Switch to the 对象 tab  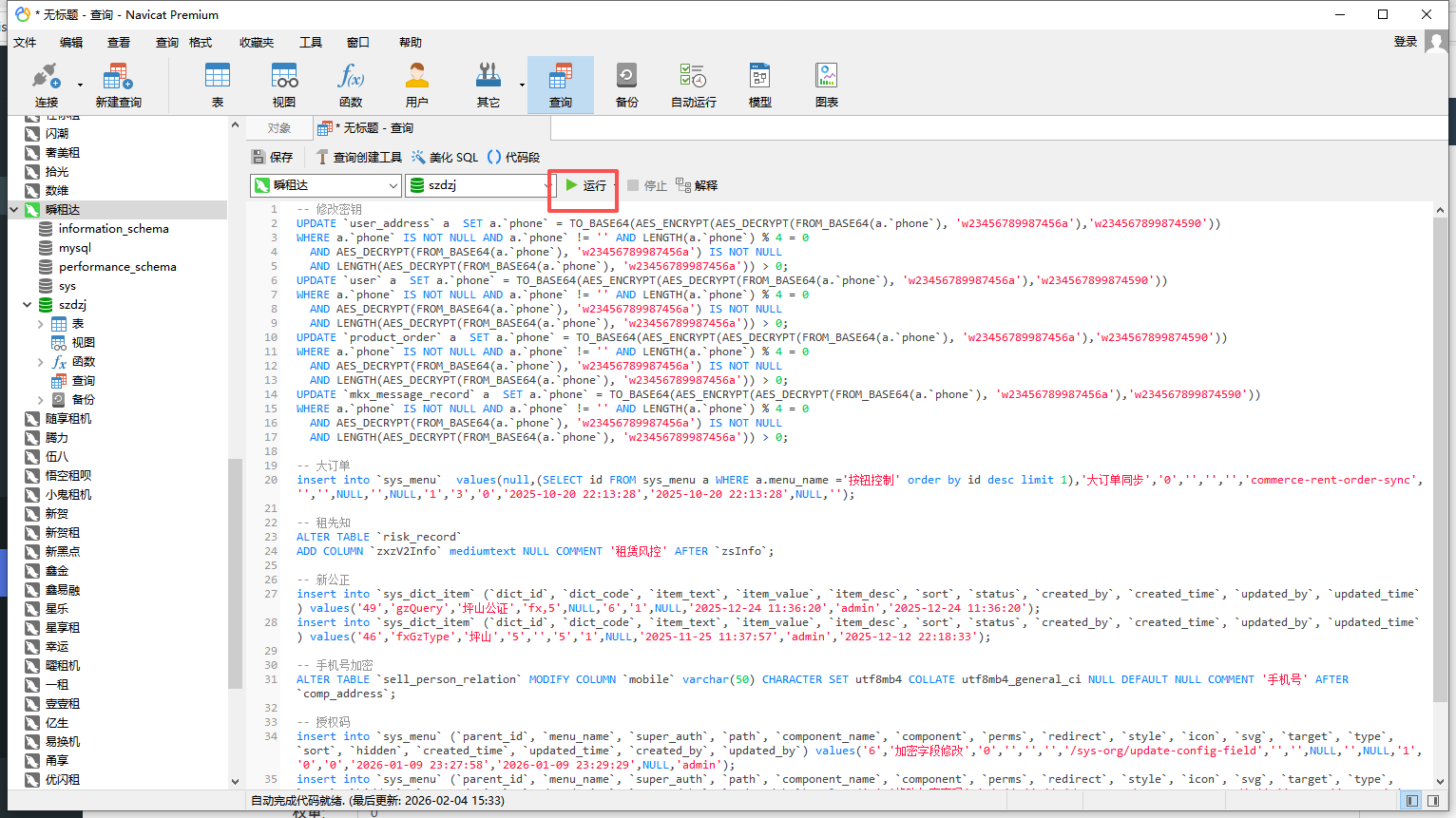tap(279, 128)
